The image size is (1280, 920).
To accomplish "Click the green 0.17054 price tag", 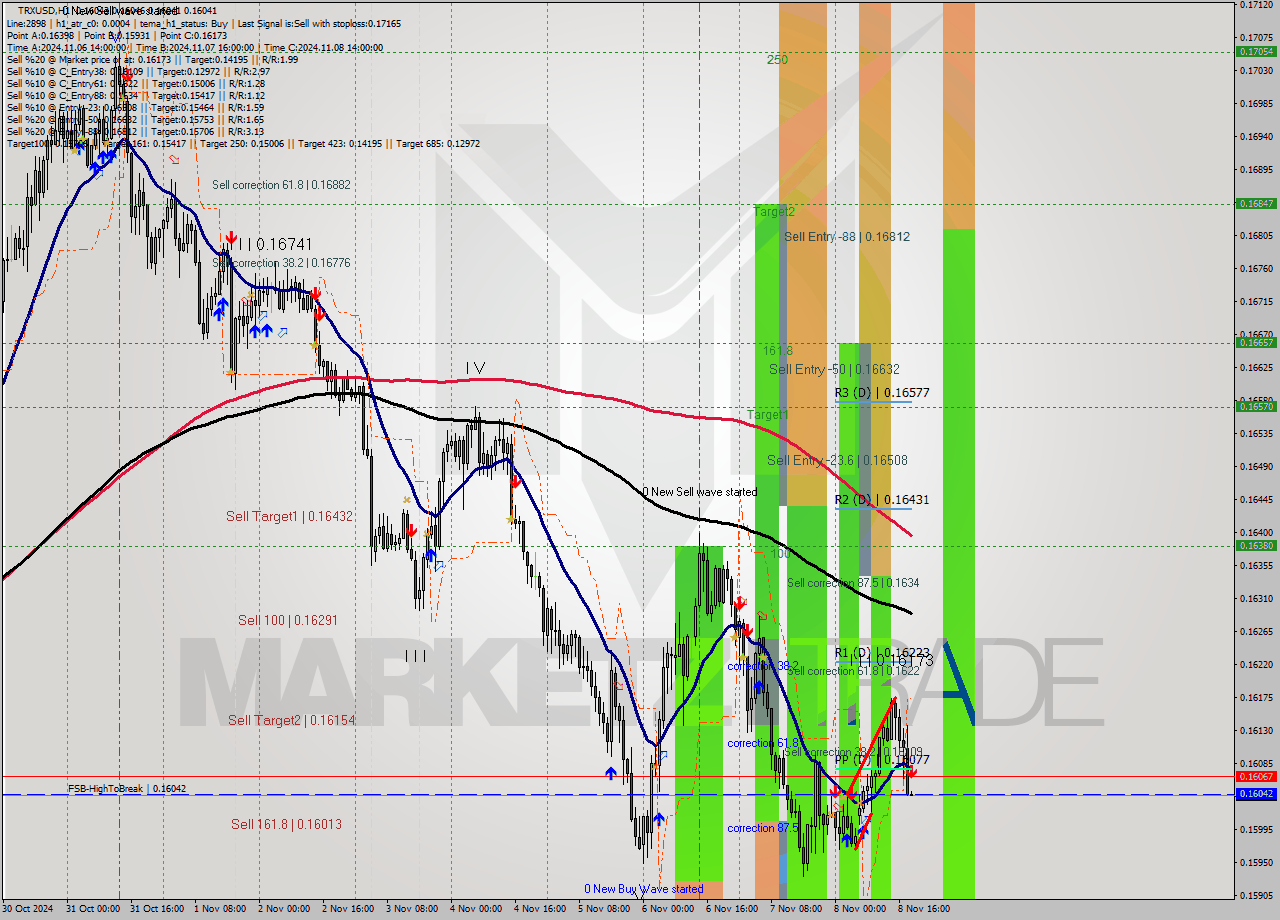I will (1256, 51).
